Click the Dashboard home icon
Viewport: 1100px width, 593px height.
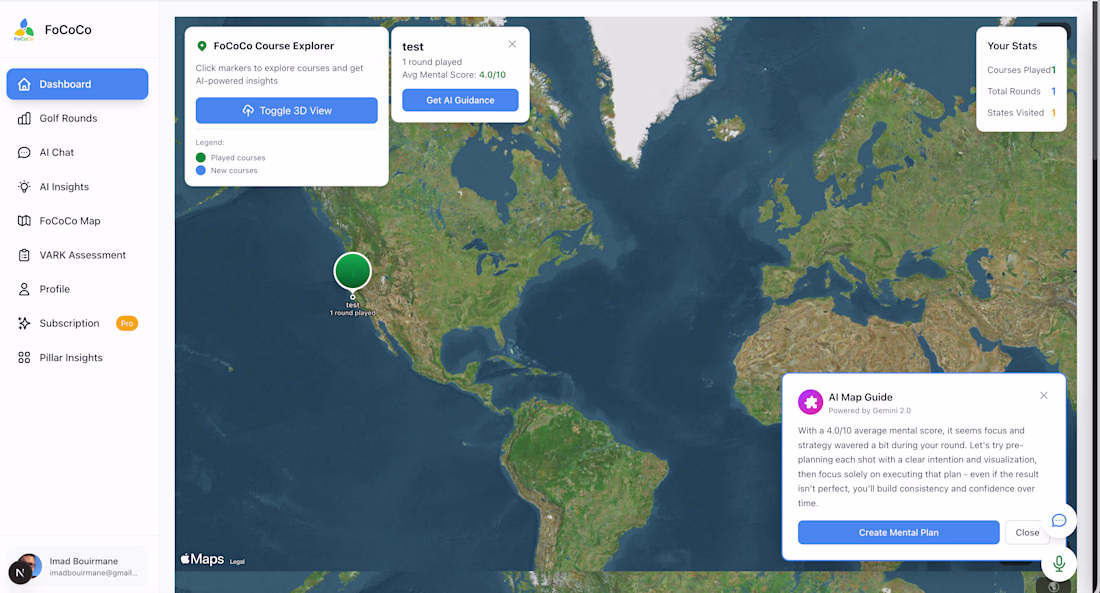point(24,84)
